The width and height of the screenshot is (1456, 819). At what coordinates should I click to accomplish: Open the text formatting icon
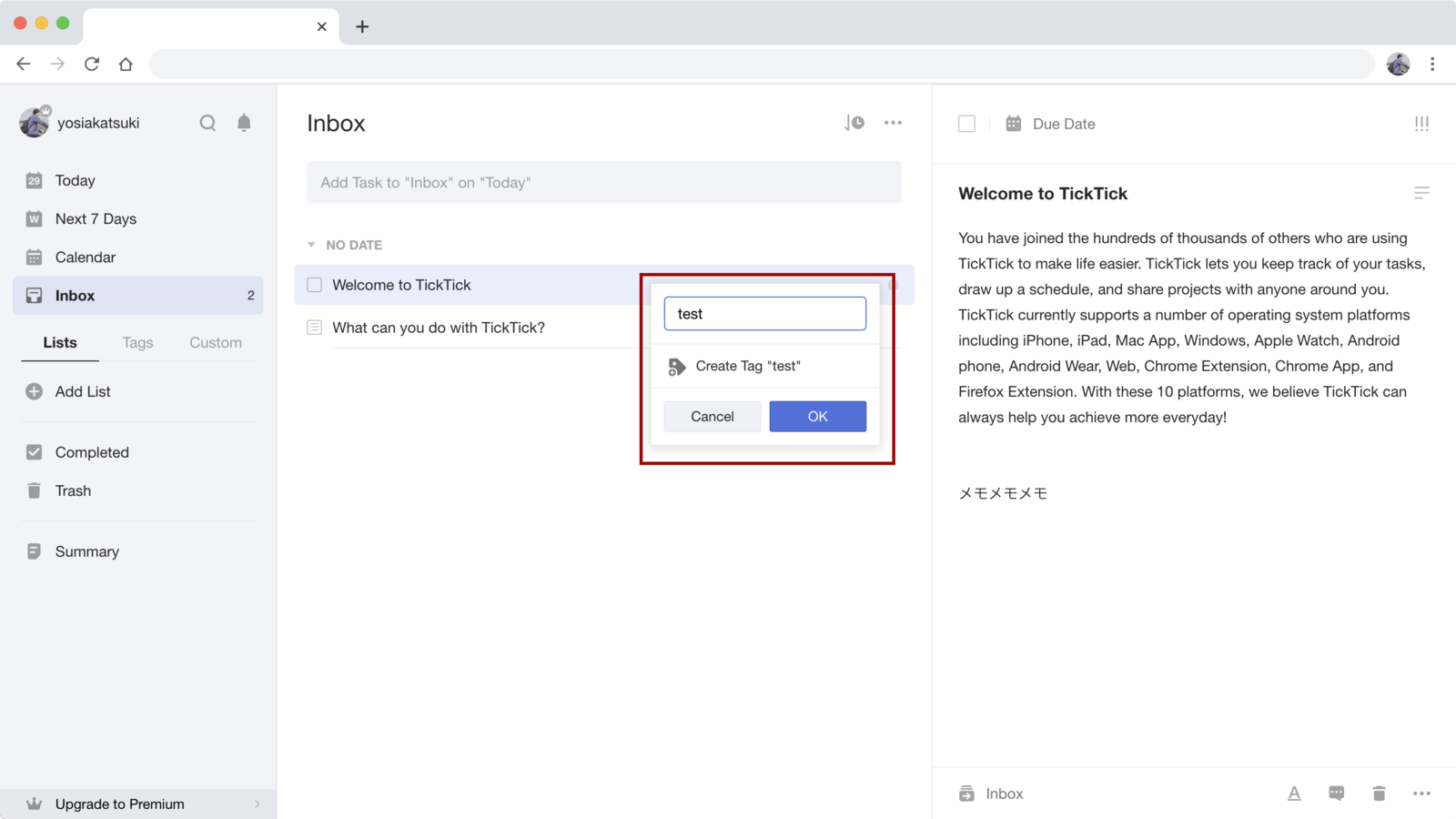pos(1294,794)
